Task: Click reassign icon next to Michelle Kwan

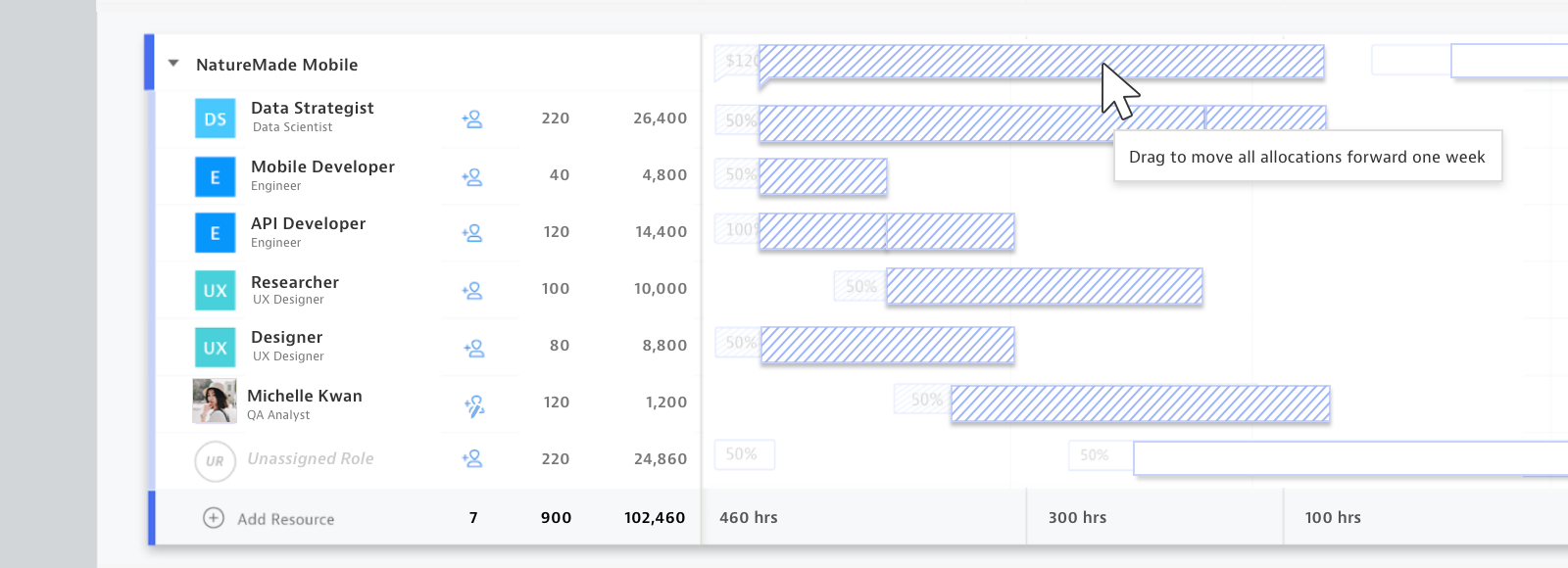Action: (474, 405)
